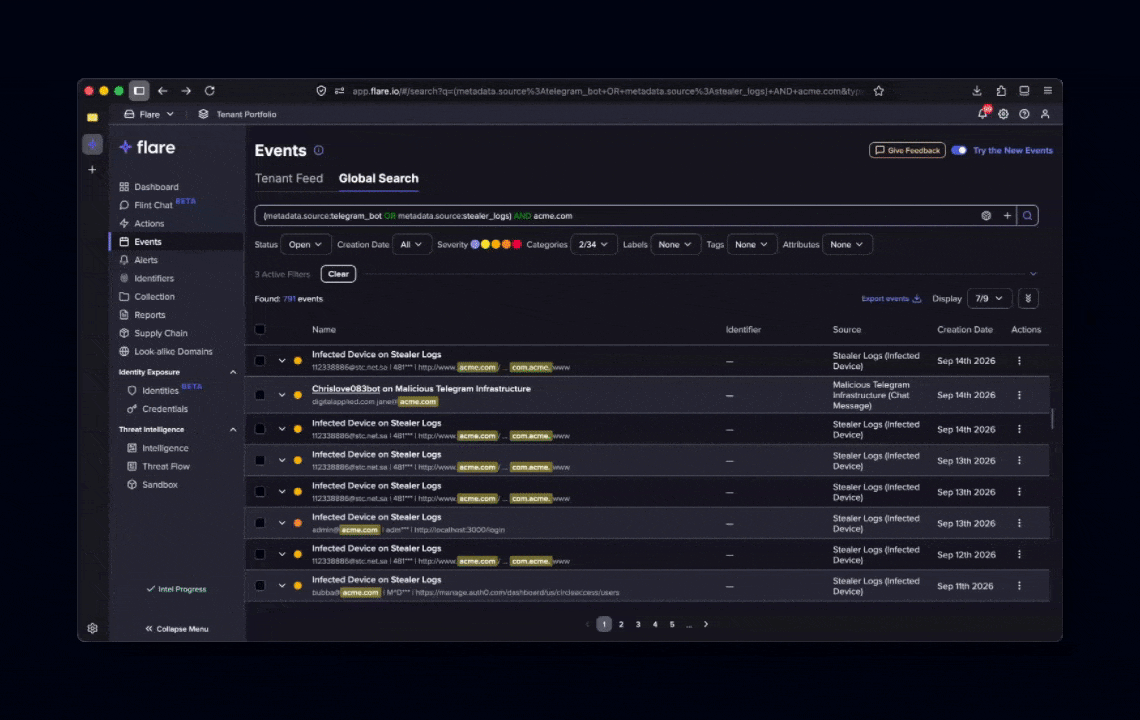
Task: Select the Global Search tab
Action: point(379,178)
